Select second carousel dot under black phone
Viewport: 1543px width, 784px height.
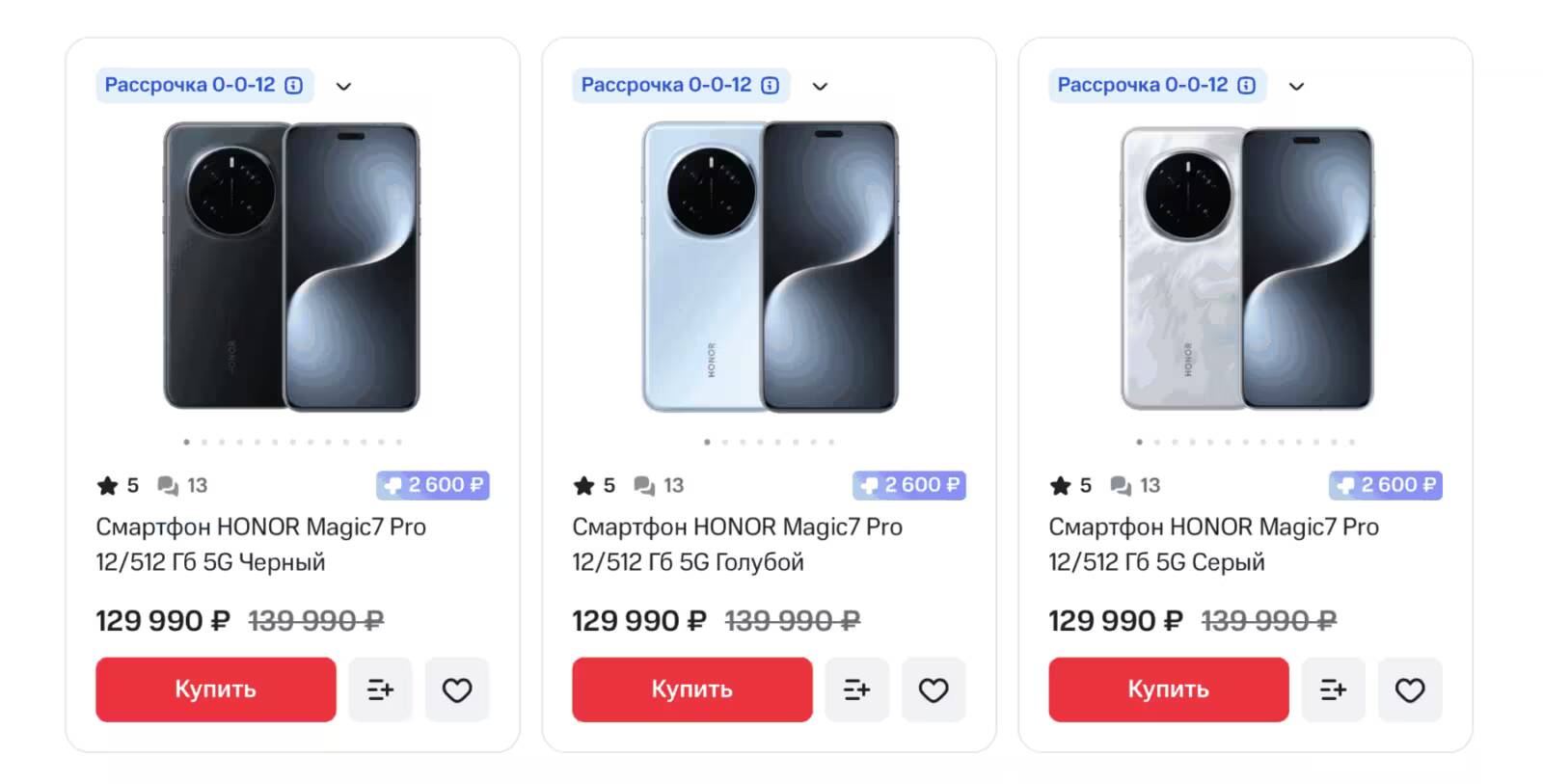(x=204, y=442)
